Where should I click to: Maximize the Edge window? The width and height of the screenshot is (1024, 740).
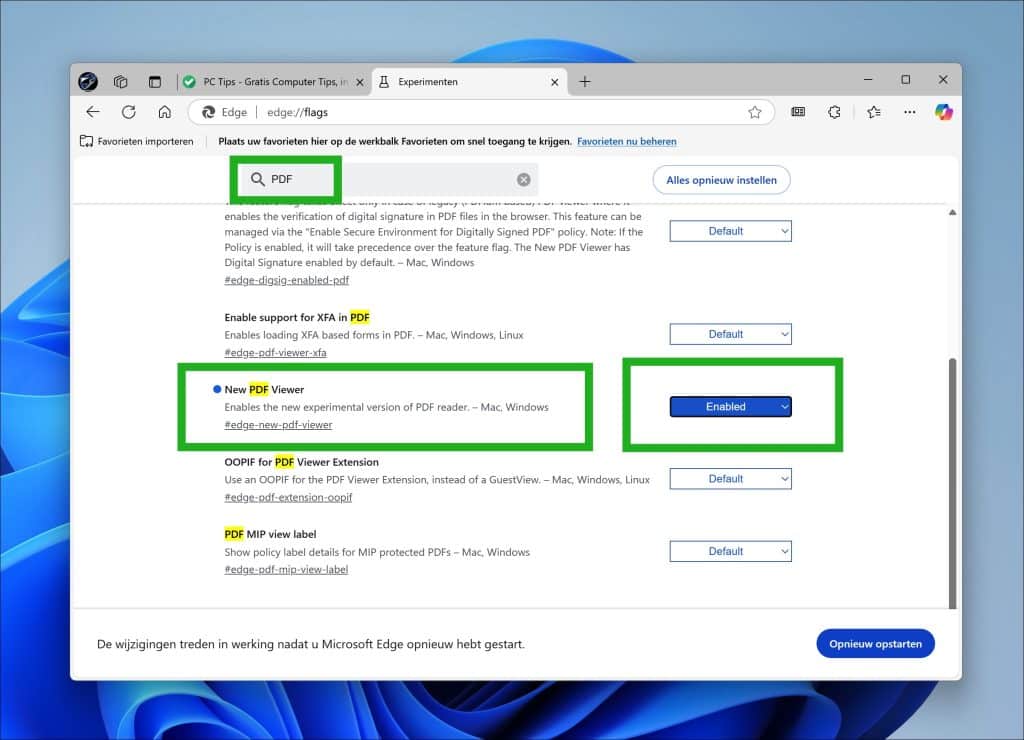point(905,80)
